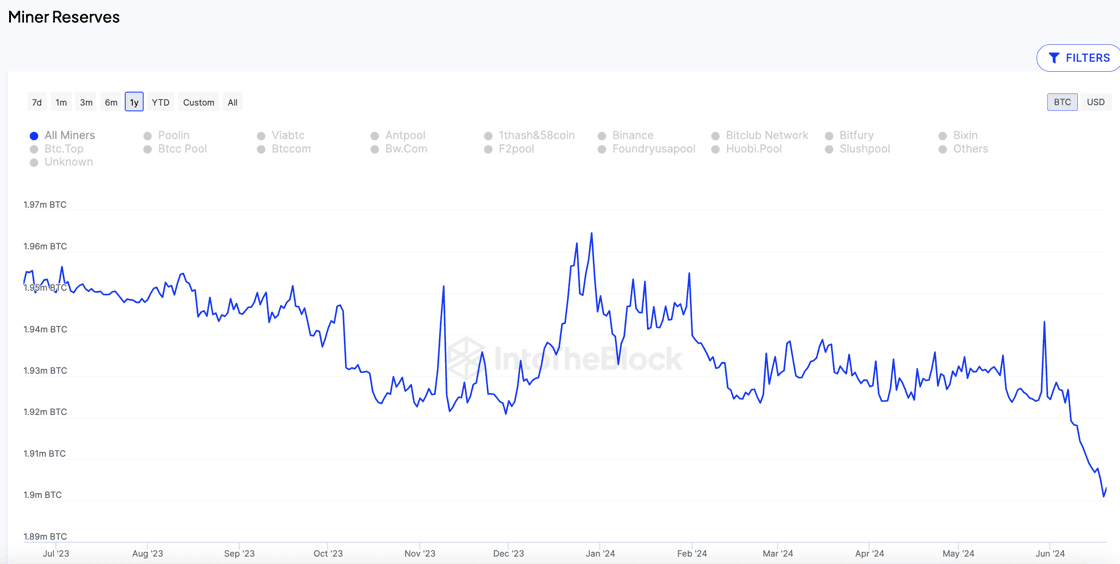Click the blue All Miners legend dot
The image size is (1120, 564).
[x=34, y=136]
